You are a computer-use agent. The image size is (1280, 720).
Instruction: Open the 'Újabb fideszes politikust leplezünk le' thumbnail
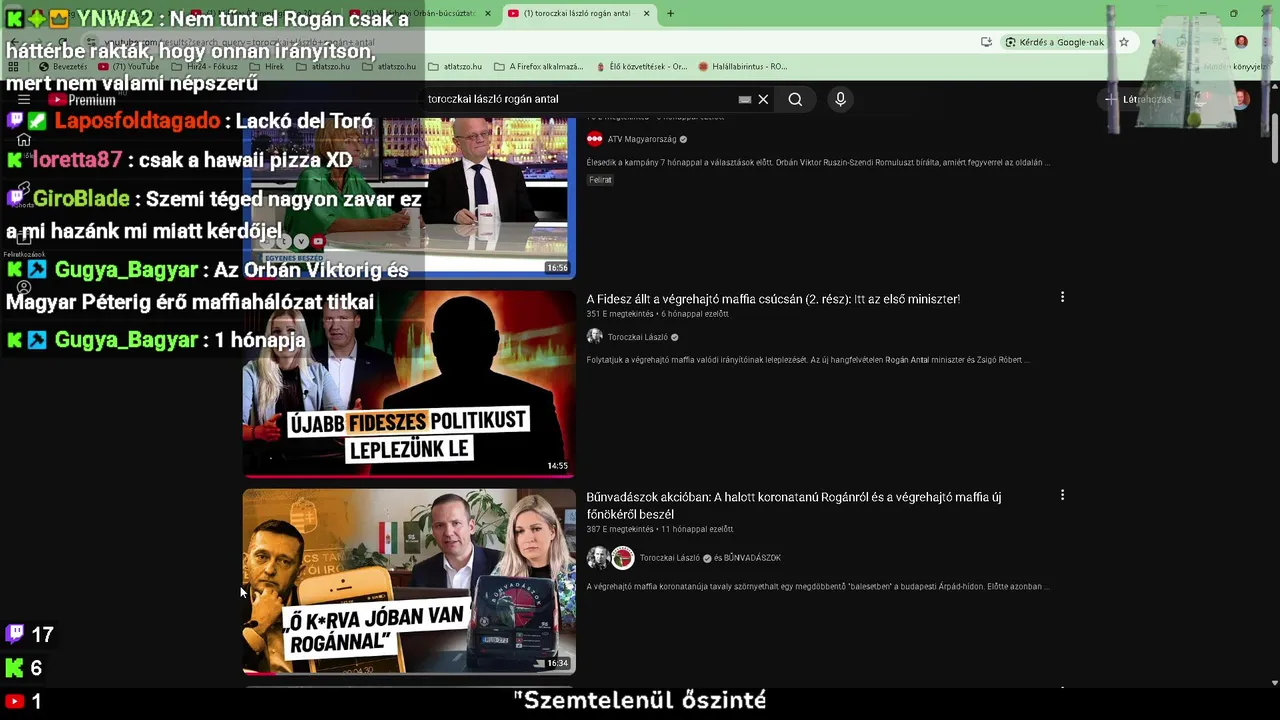pos(409,383)
